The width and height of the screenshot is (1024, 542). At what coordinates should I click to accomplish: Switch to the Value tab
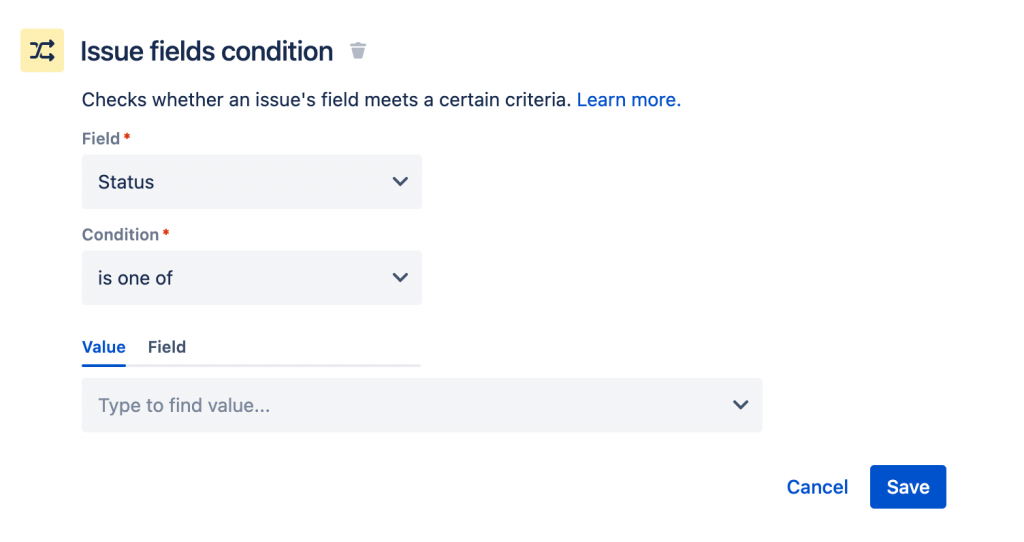point(103,347)
